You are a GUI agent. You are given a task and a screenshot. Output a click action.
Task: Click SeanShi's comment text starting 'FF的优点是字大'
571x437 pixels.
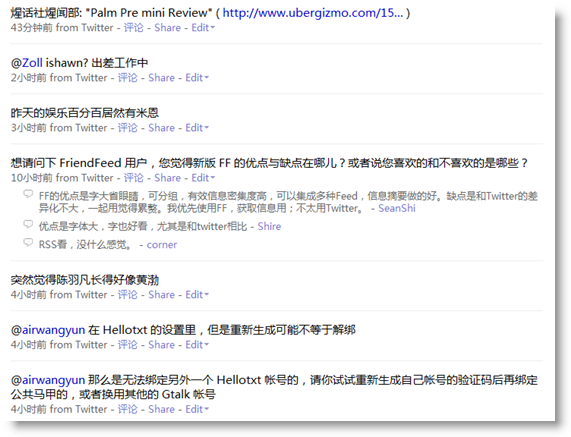pyautogui.click(x=288, y=202)
